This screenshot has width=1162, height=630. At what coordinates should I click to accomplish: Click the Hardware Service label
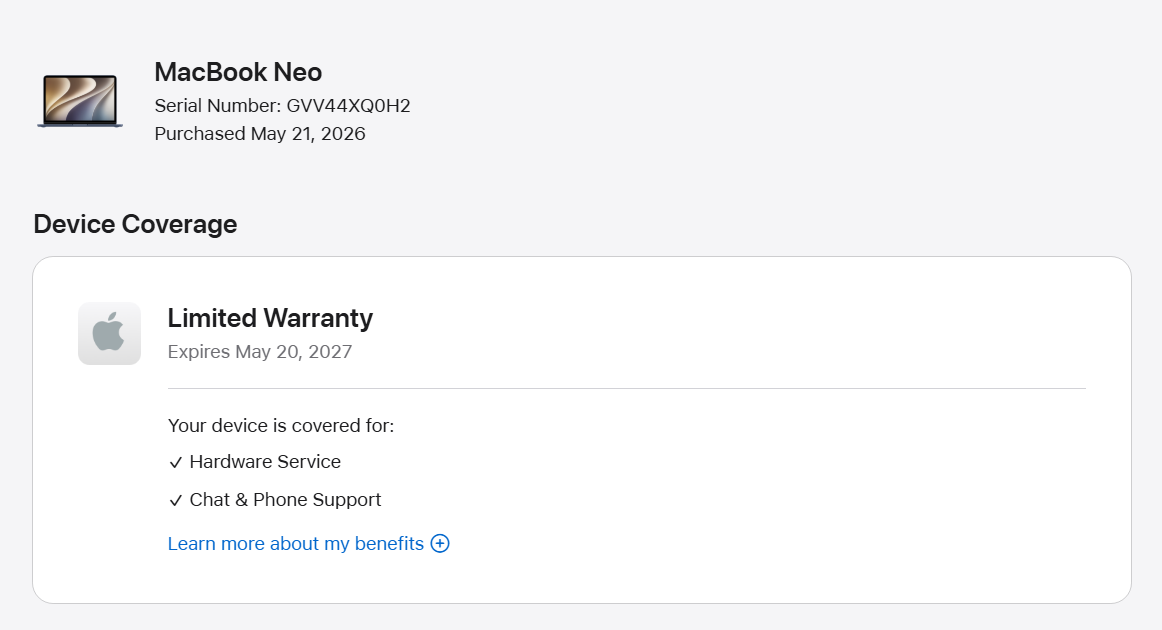click(265, 462)
